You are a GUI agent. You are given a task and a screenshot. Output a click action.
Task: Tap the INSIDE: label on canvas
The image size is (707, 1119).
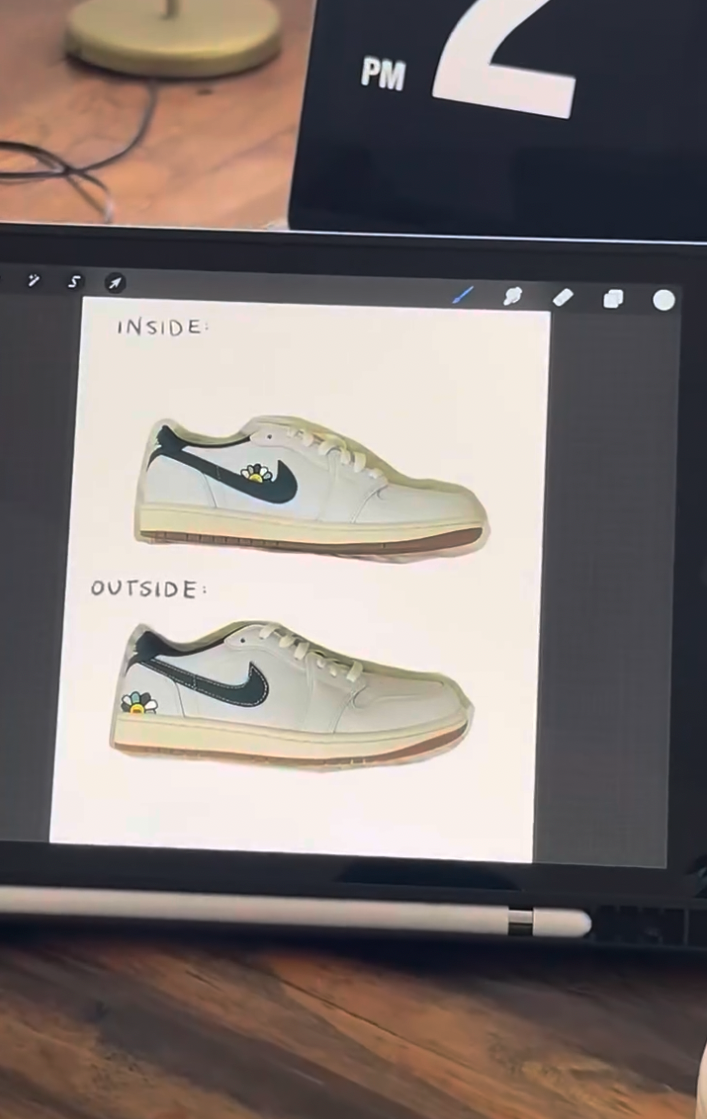pyautogui.click(x=163, y=328)
